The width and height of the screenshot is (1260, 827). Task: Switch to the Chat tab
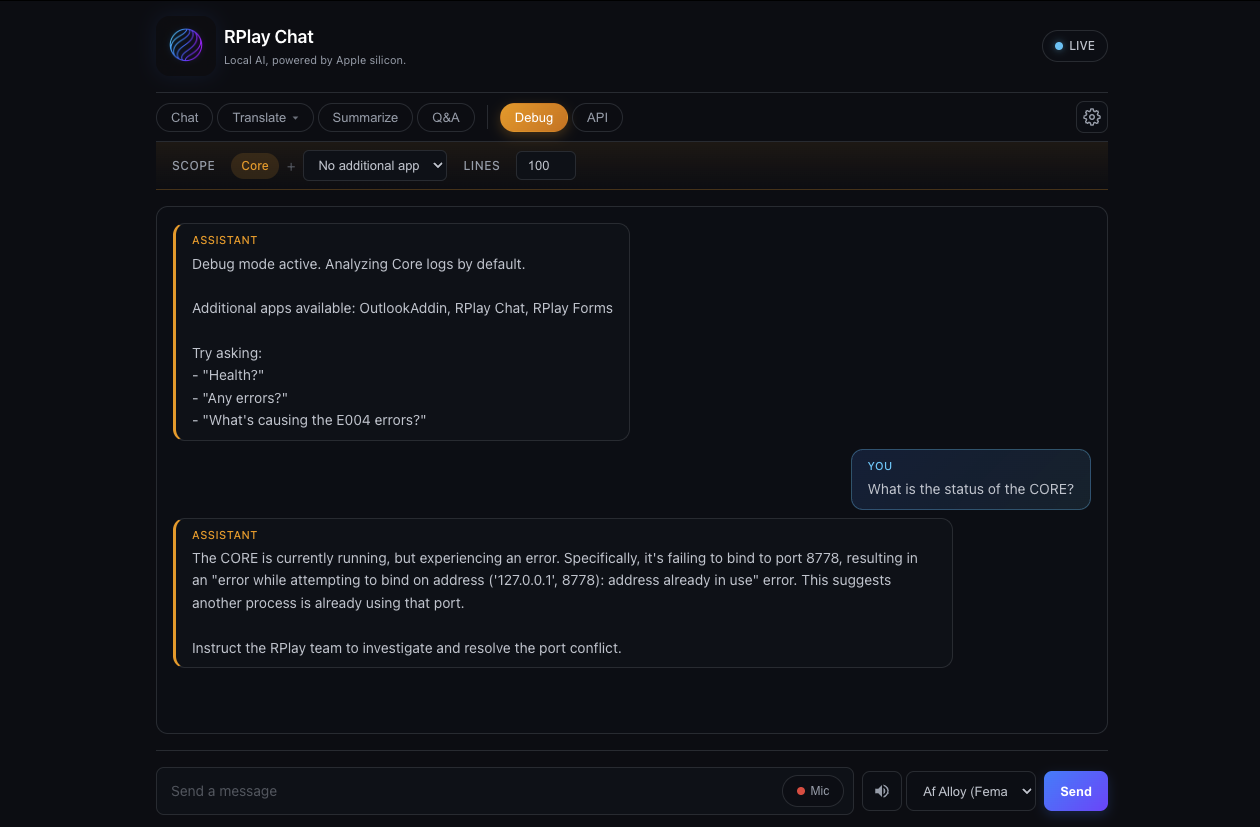[184, 117]
